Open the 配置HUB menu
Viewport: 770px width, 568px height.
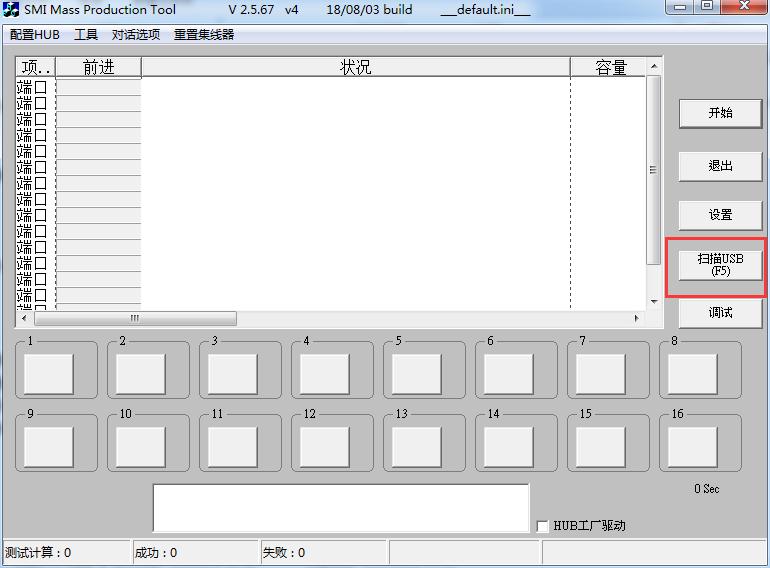[x=35, y=35]
